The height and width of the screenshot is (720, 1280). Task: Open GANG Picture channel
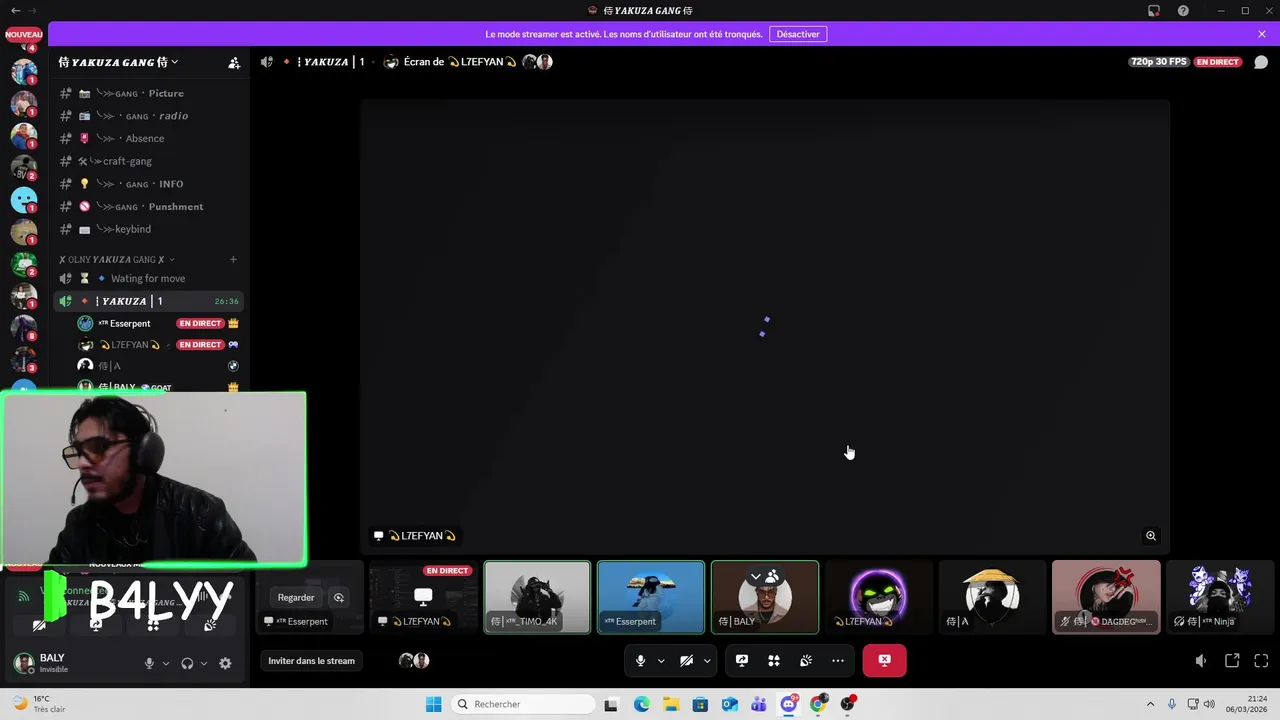point(148,93)
